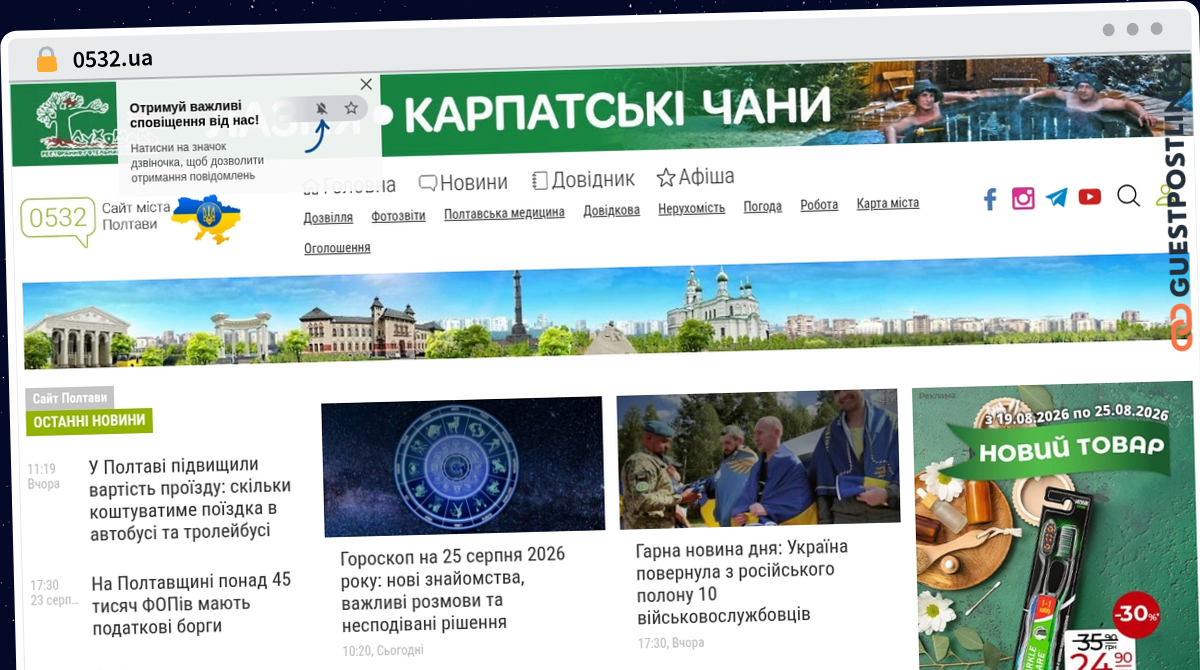Click the muted bell notification icon

pyautogui.click(x=322, y=108)
